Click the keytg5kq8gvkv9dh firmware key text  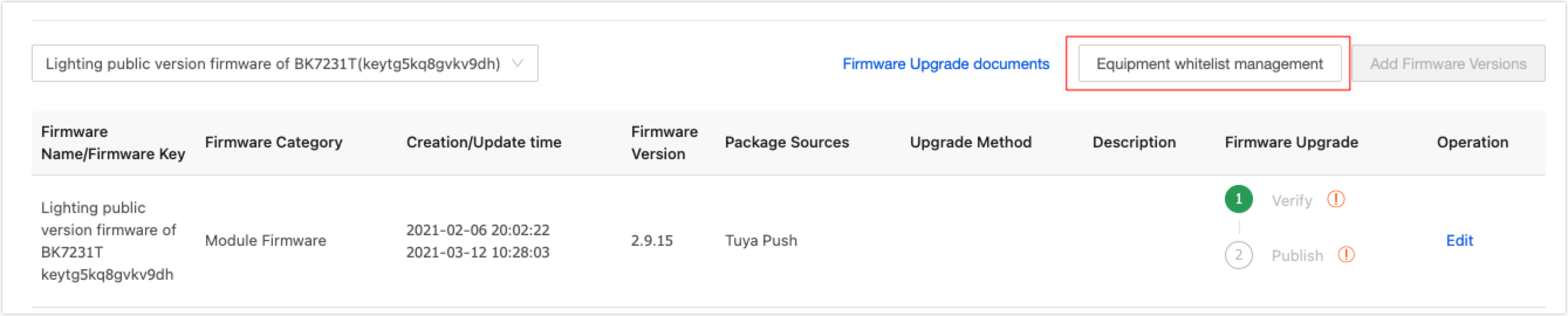pyautogui.click(x=107, y=274)
